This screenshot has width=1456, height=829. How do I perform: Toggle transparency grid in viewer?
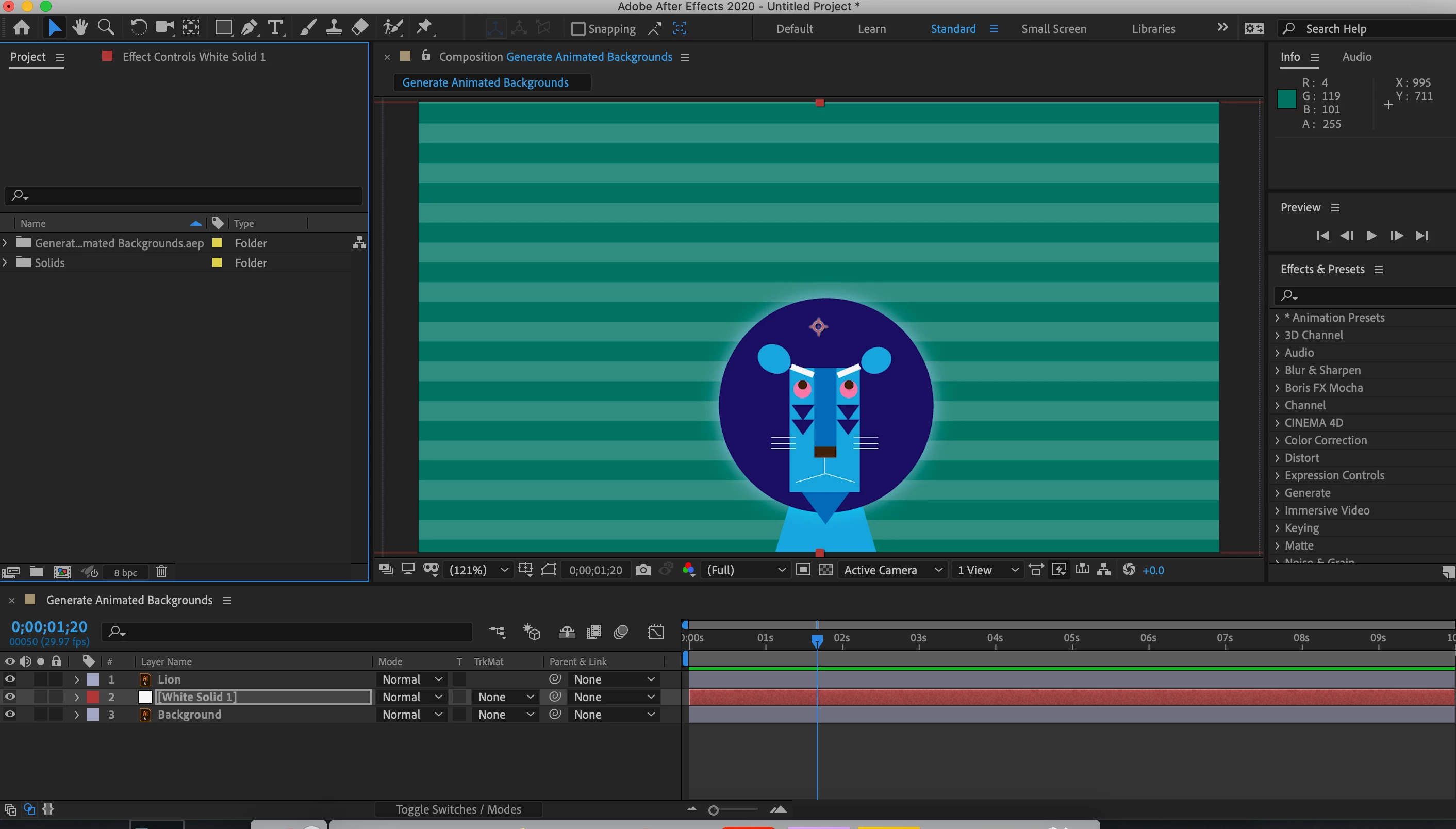tap(825, 570)
